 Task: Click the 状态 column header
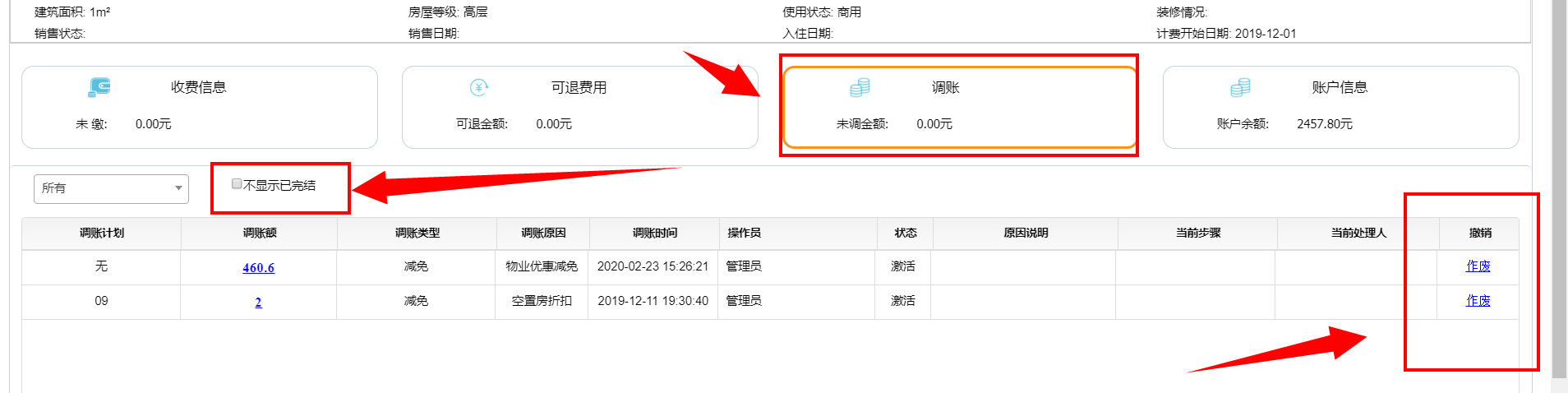[906, 233]
